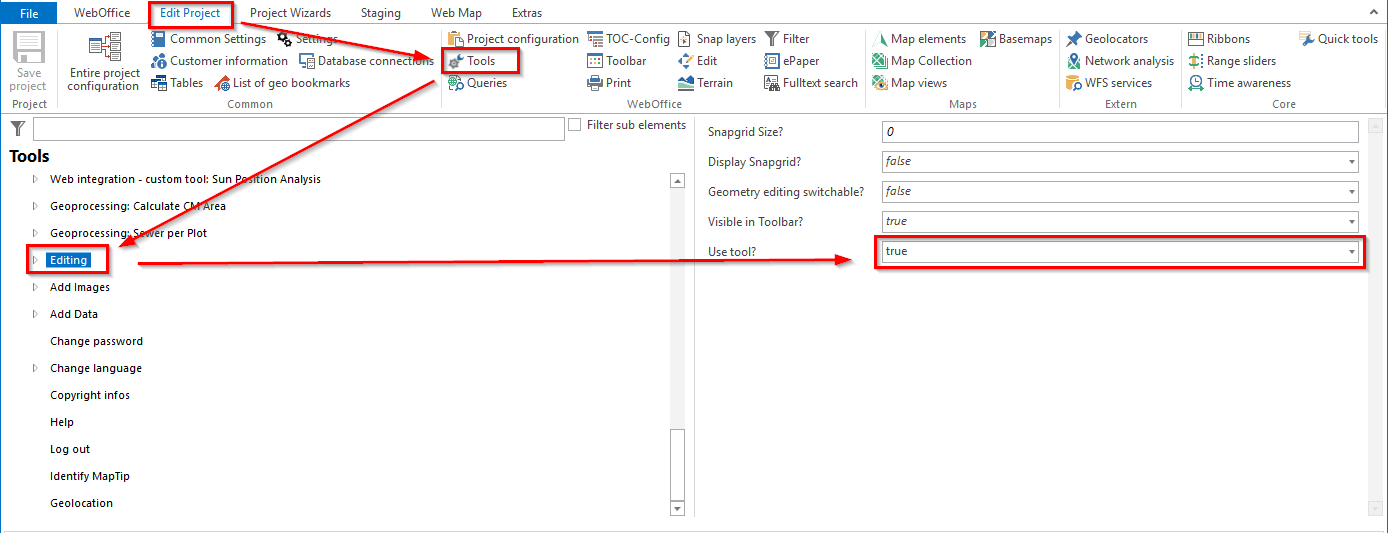This screenshot has width=1388, height=533.
Task: Click the Save project icon
Action: (28, 61)
